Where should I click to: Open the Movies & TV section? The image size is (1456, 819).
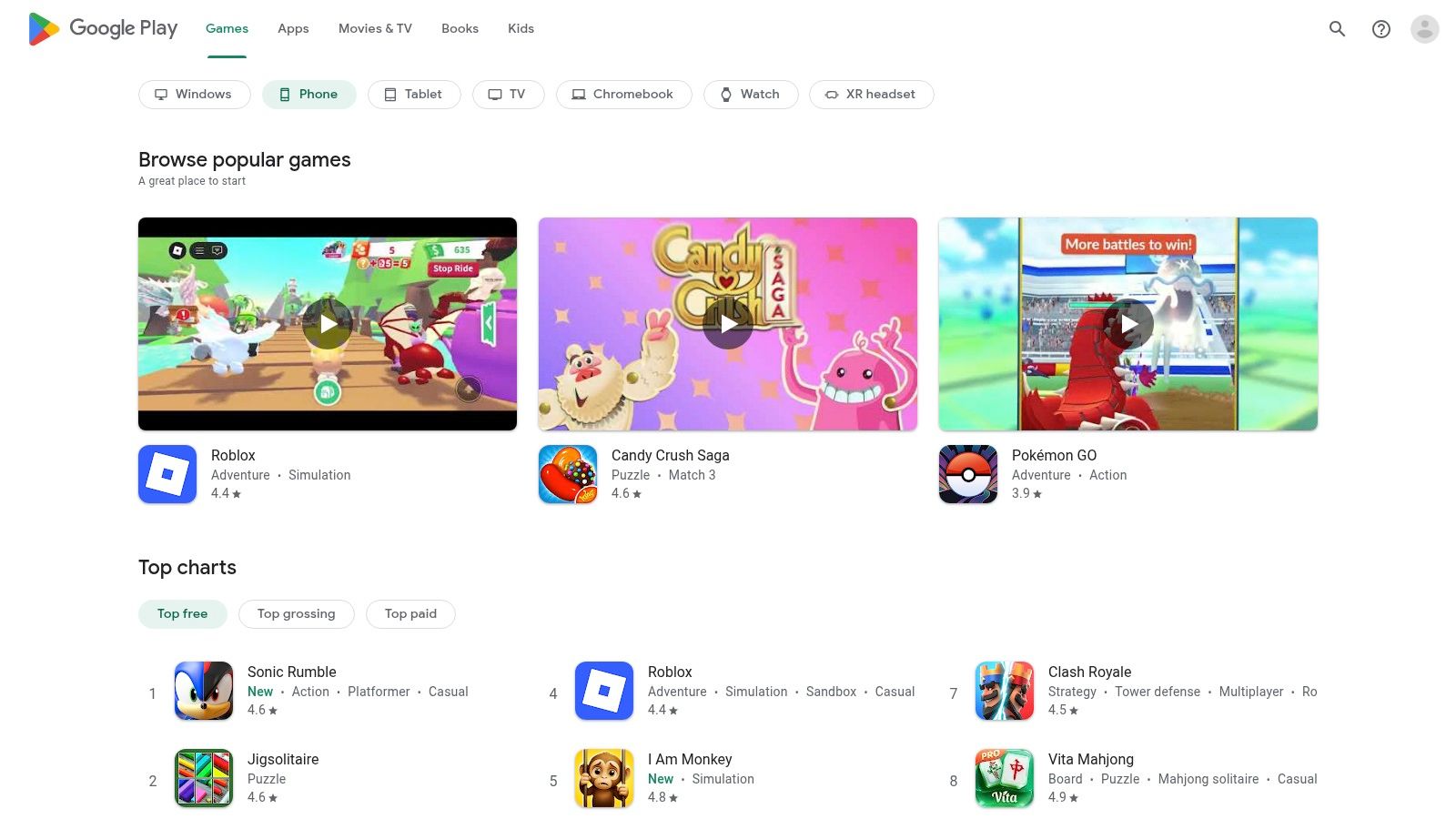[x=374, y=28]
